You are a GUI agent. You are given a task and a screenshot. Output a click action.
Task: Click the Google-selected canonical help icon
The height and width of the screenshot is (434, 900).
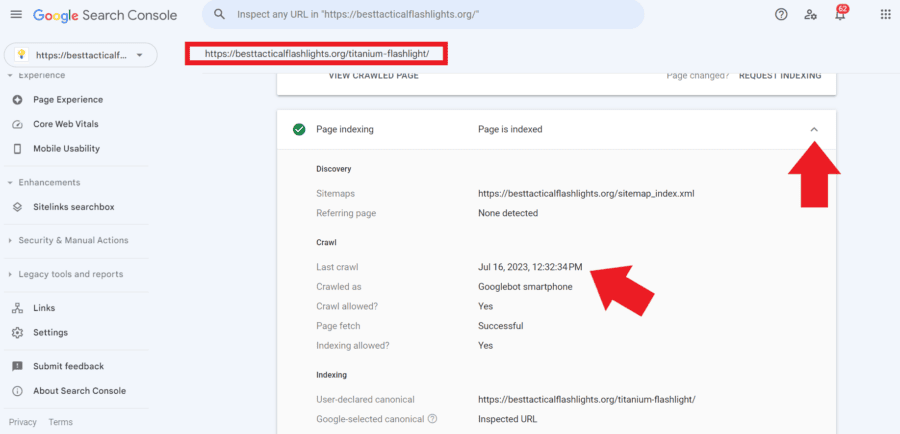[x=433, y=419]
